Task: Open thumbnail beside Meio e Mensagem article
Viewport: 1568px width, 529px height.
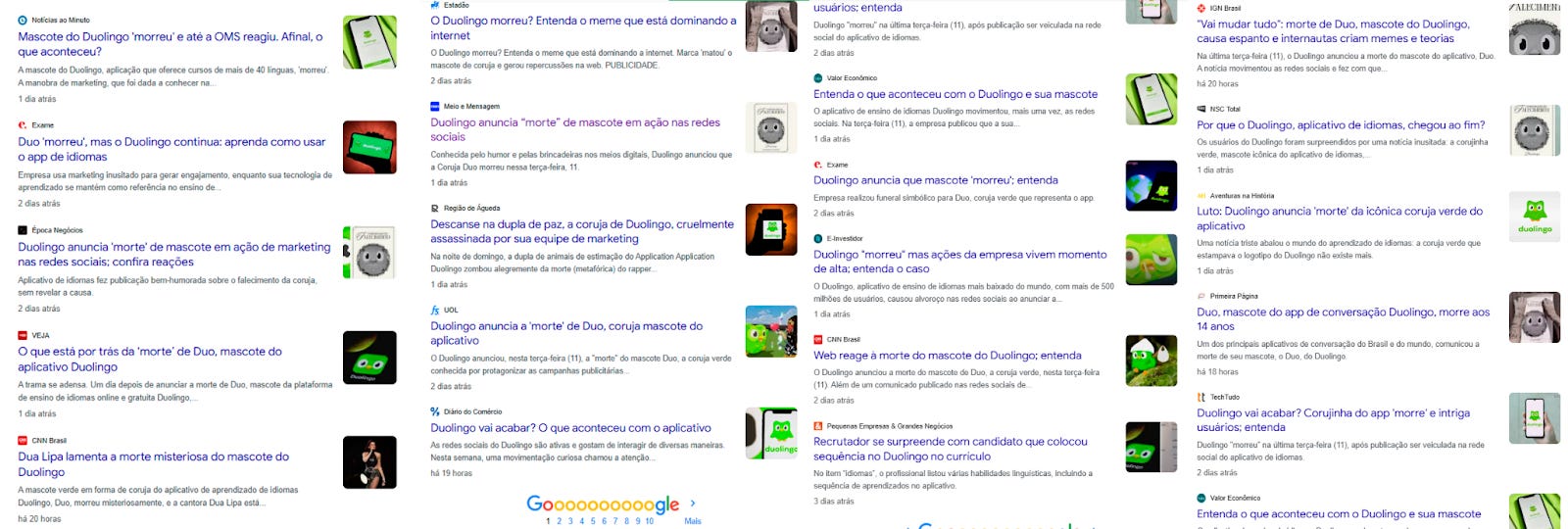Action: [x=771, y=128]
